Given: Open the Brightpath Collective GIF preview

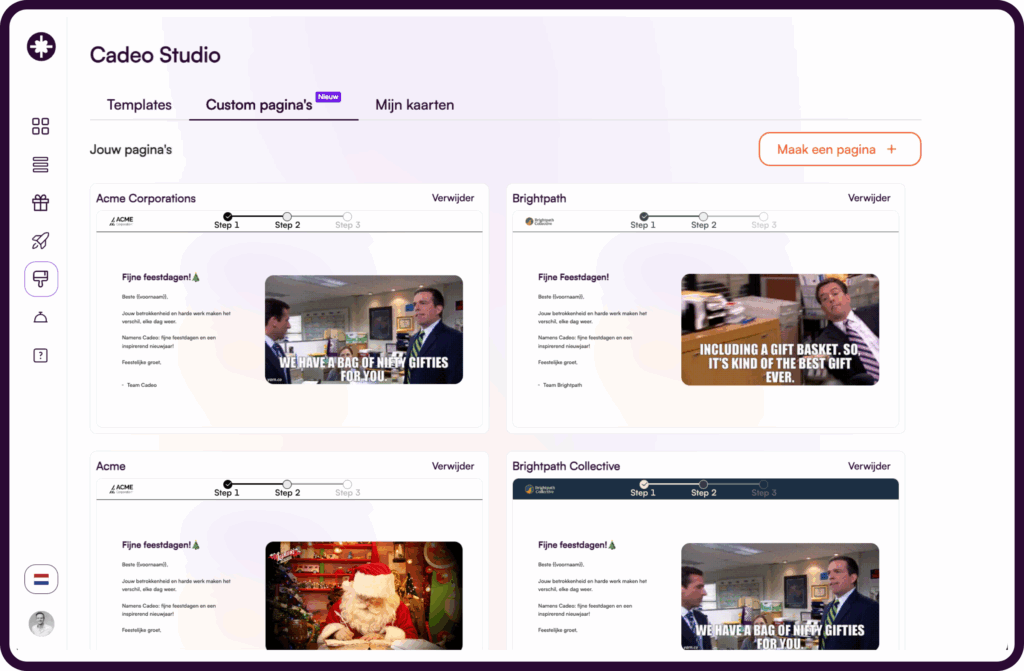Looking at the screenshot, I should pyautogui.click(x=780, y=597).
